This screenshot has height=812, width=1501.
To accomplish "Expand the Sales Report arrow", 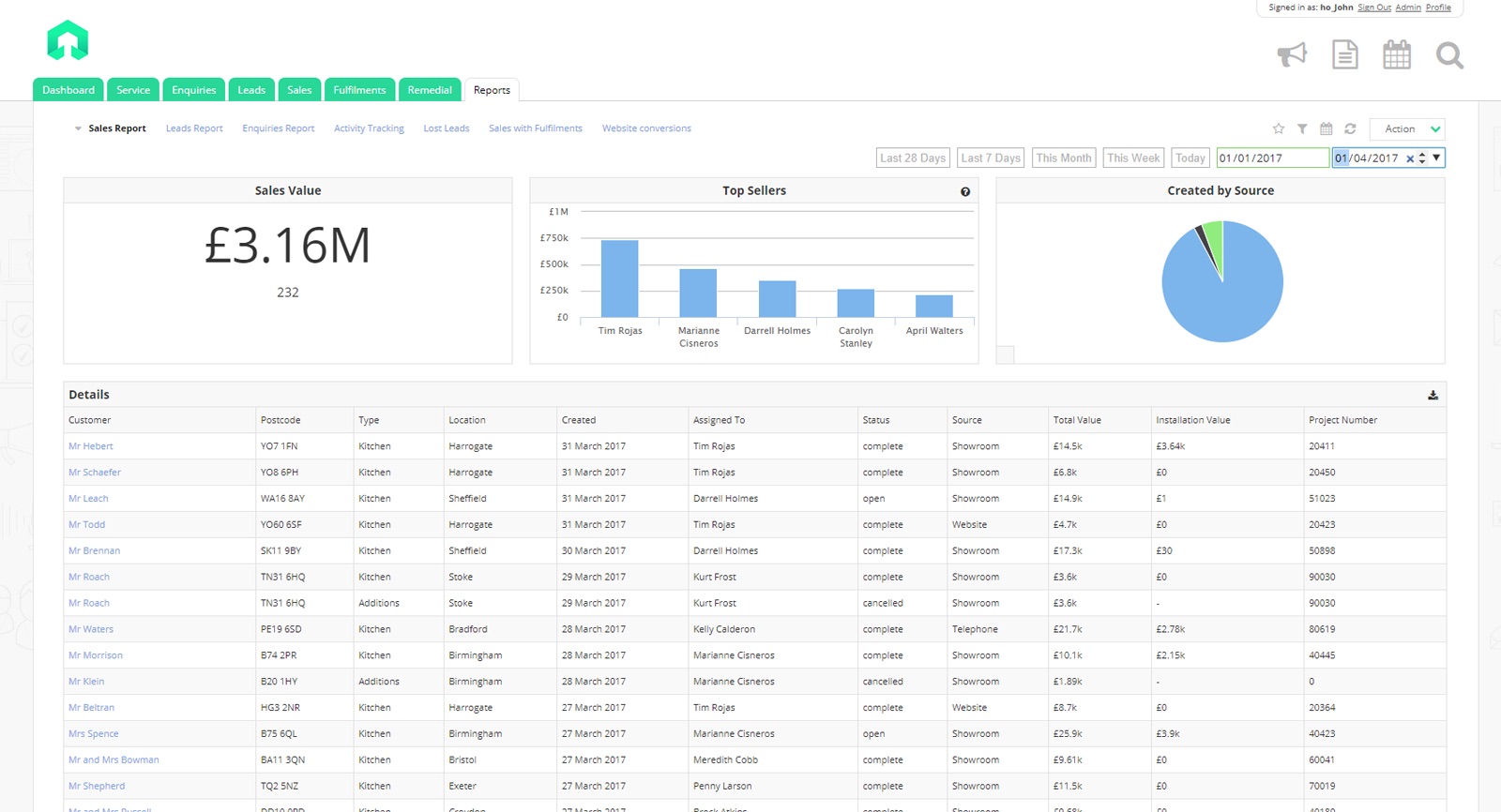I will (x=78, y=128).
